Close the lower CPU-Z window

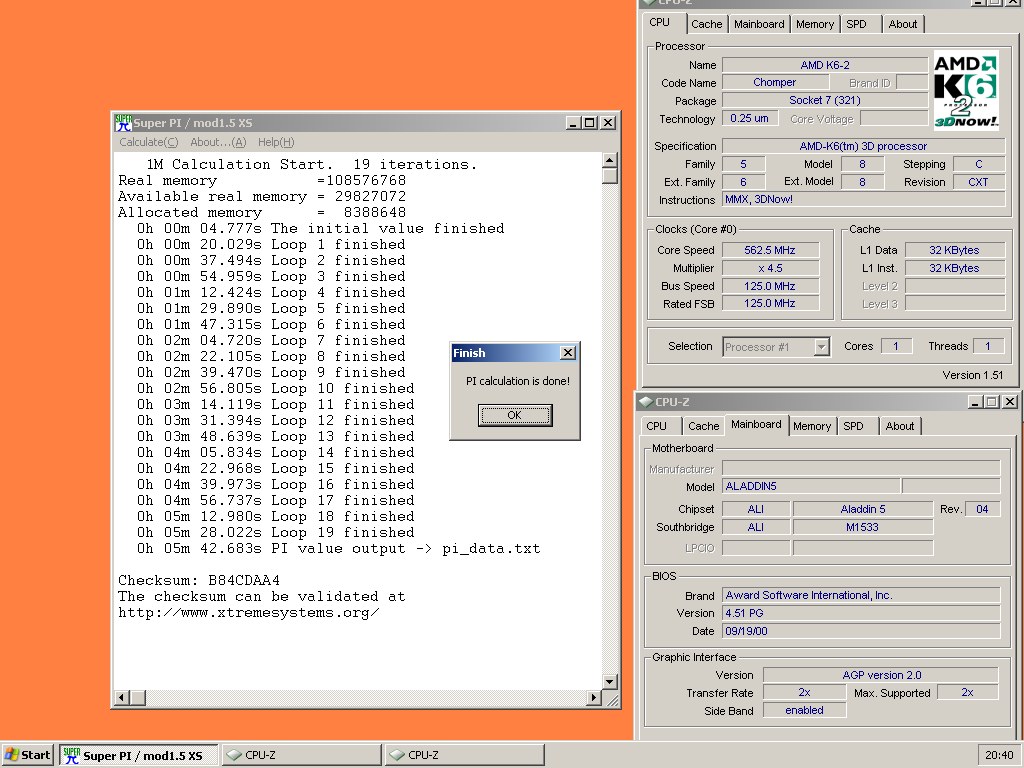pyautogui.click(x=1010, y=402)
